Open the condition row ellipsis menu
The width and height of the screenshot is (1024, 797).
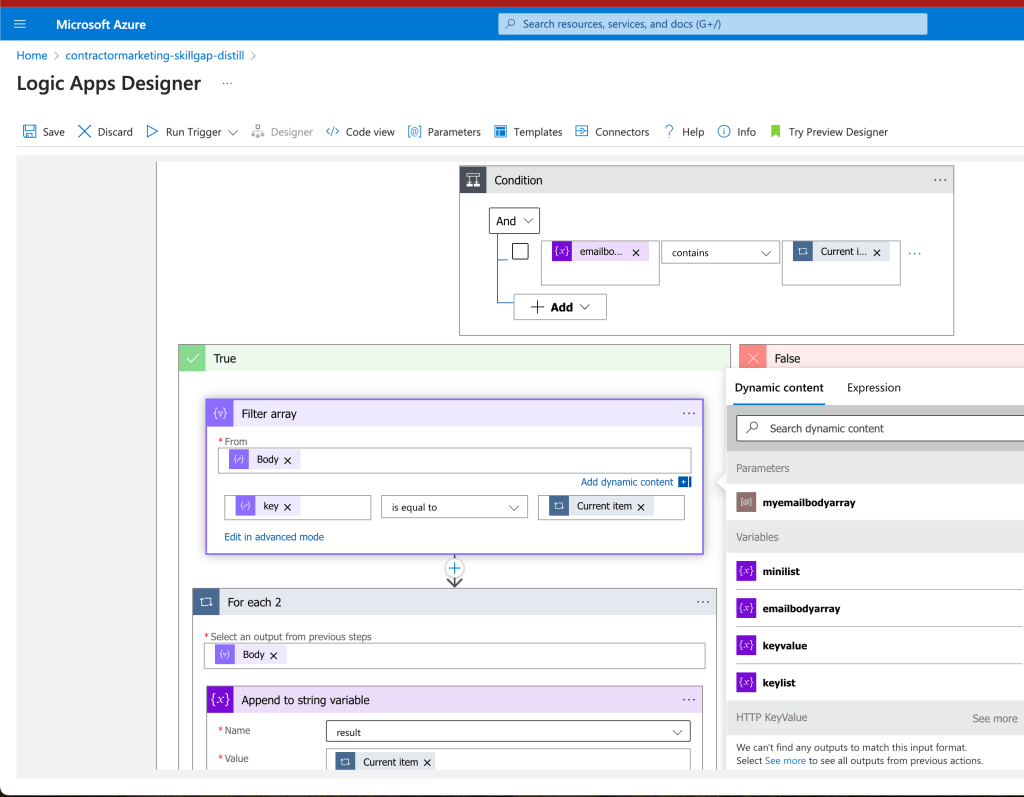click(914, 253)
